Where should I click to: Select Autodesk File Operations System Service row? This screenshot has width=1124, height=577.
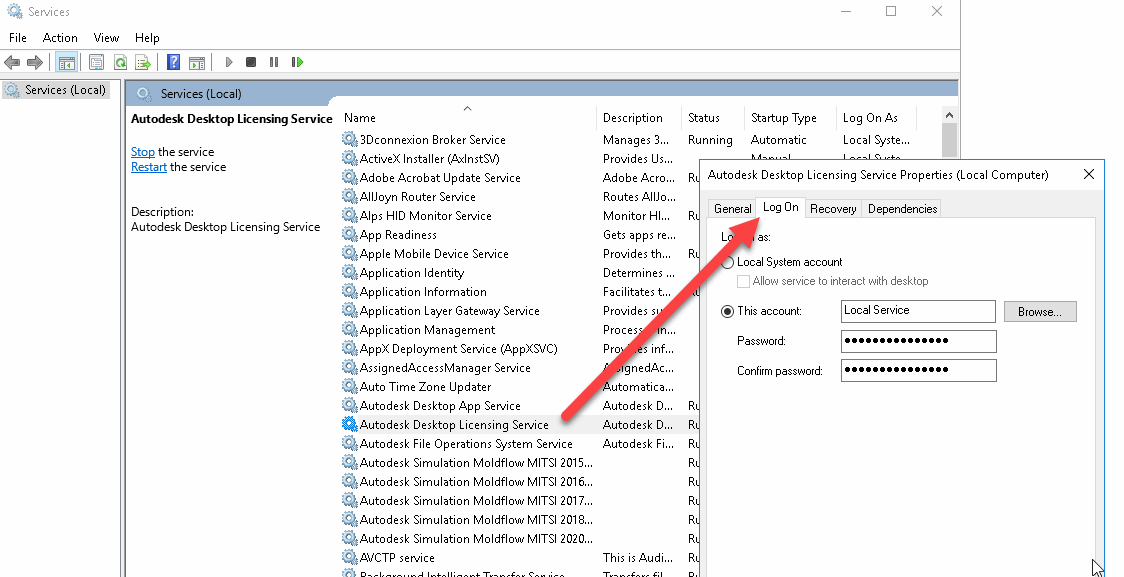point(466,444)
